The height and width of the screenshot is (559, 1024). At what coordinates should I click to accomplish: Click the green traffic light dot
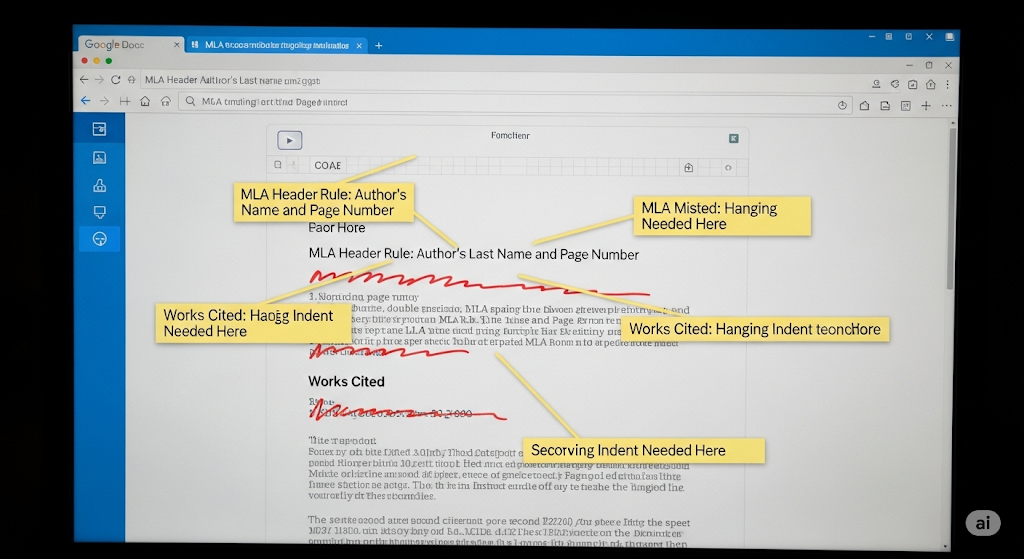tap(108, 61)
